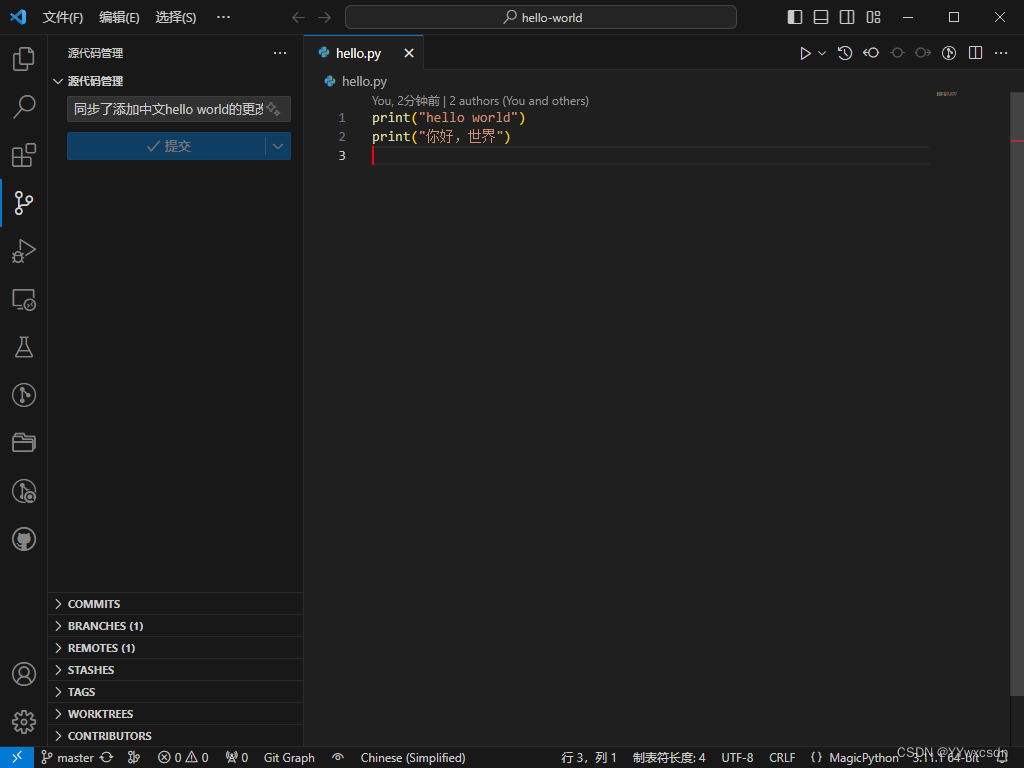Viewport: 1024px width, 768px height.
Task: Change the UTF-8 encoding in status bar
Action: point(737,758)
